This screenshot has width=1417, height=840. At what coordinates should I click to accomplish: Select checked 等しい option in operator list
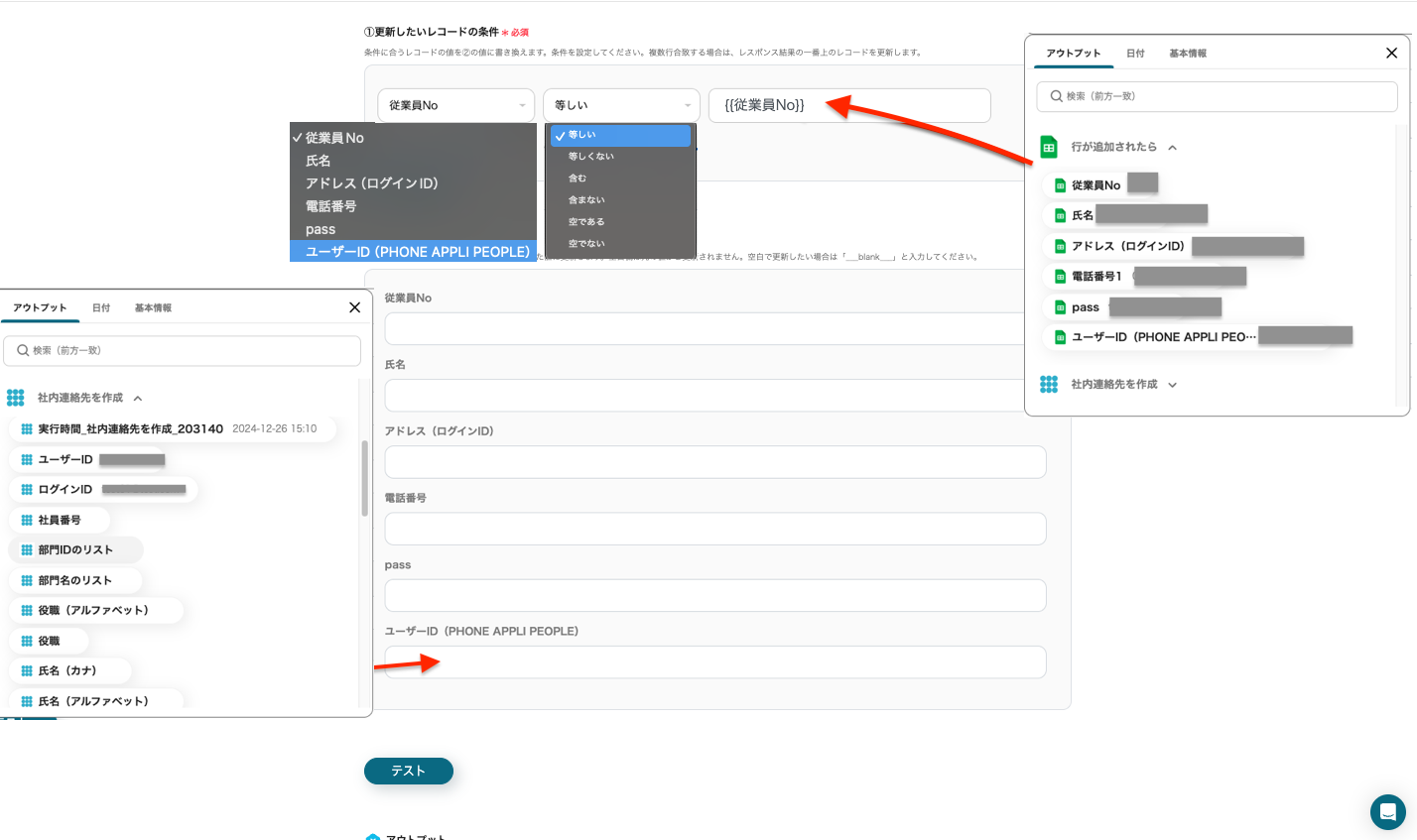click(x=621, y=135)
